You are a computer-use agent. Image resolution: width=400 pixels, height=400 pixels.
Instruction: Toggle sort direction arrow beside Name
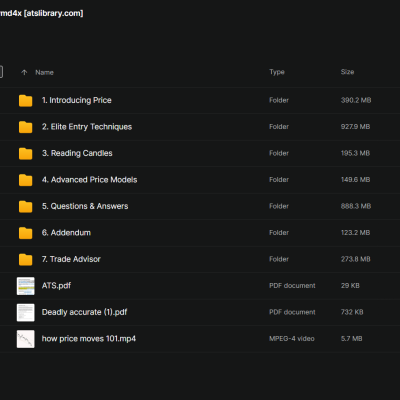24,72
